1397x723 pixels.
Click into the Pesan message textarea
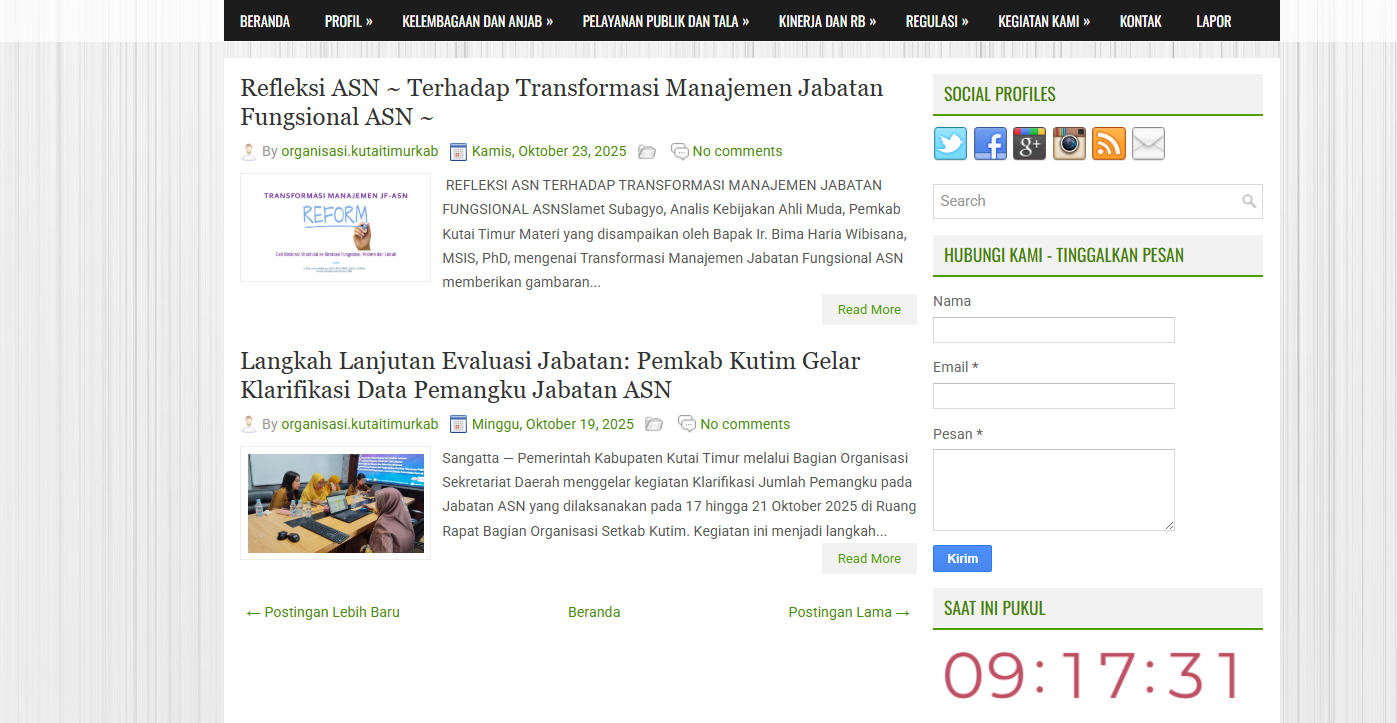point(1053,489)
